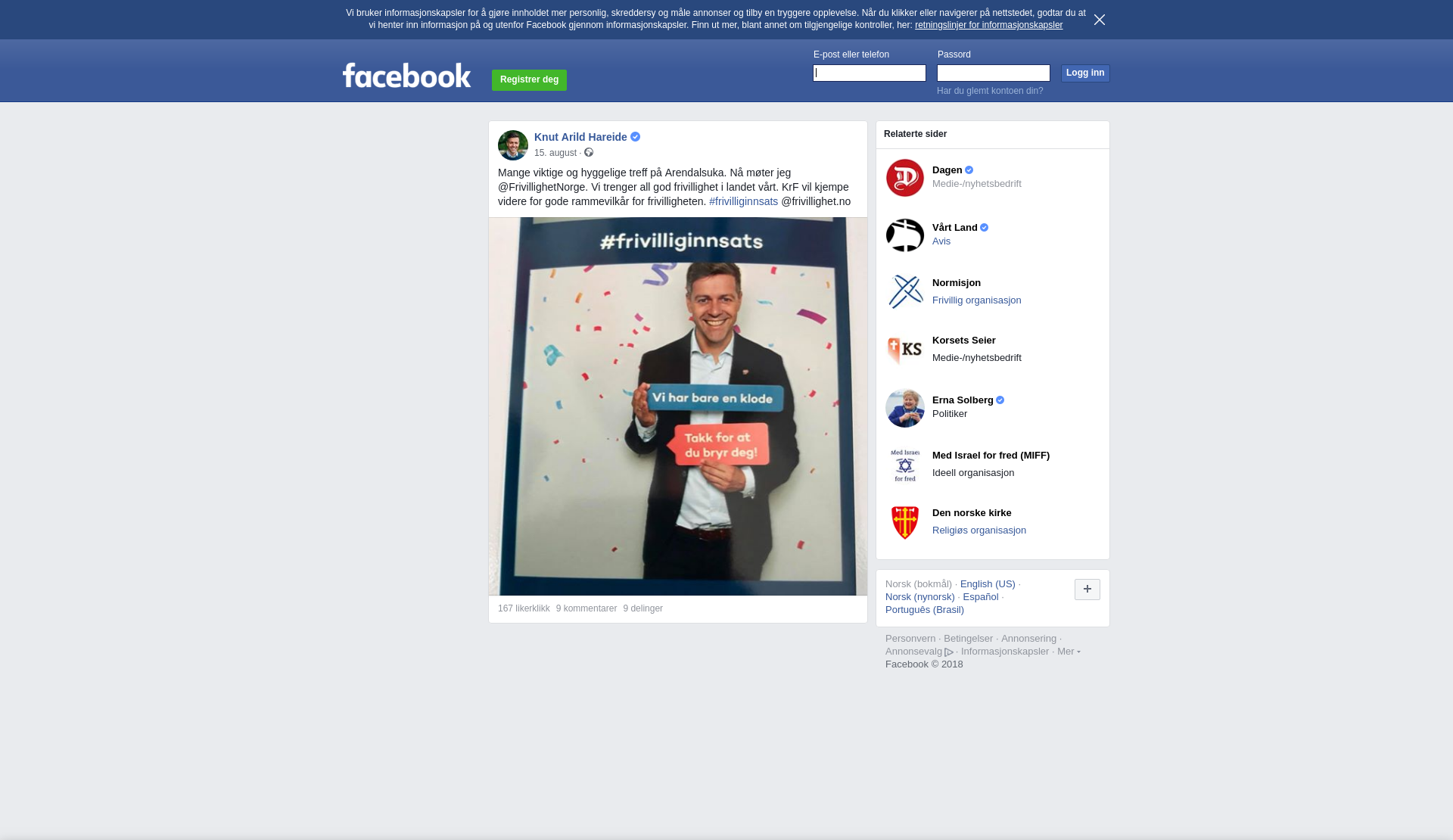Click Erna Solberg's profile photo
Screen dimensions: 1453x840
(x=905, y=408)
